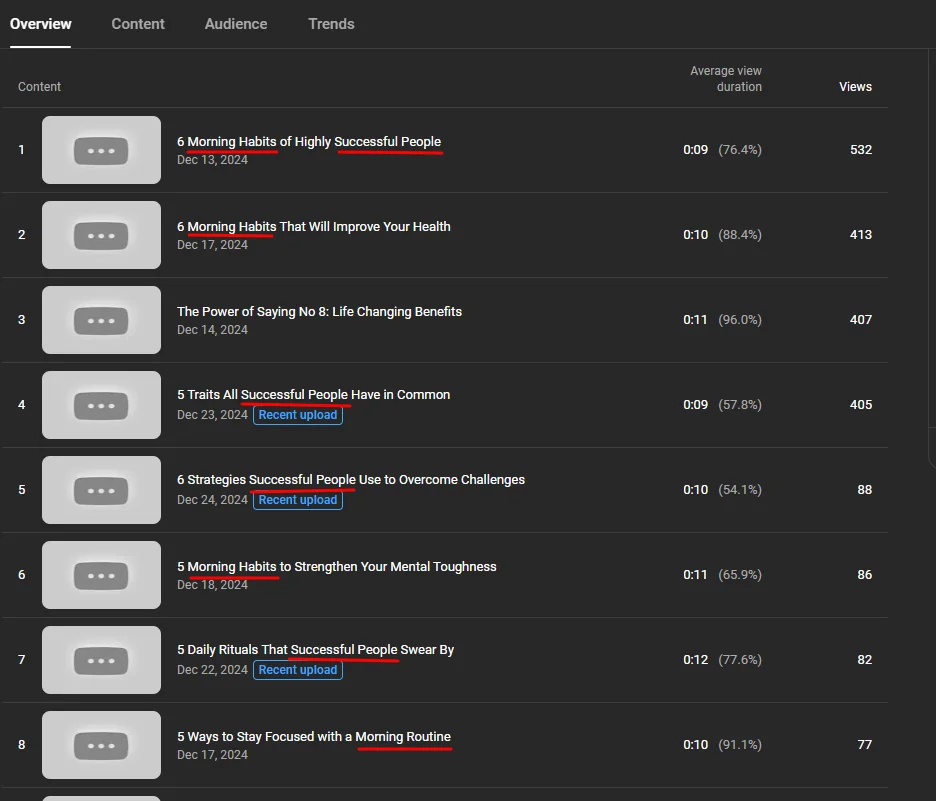Click duration 0:09 (76.4%)
Image resolution: width=936 pixels, height=801 pixels.
[x=722, y=150]
